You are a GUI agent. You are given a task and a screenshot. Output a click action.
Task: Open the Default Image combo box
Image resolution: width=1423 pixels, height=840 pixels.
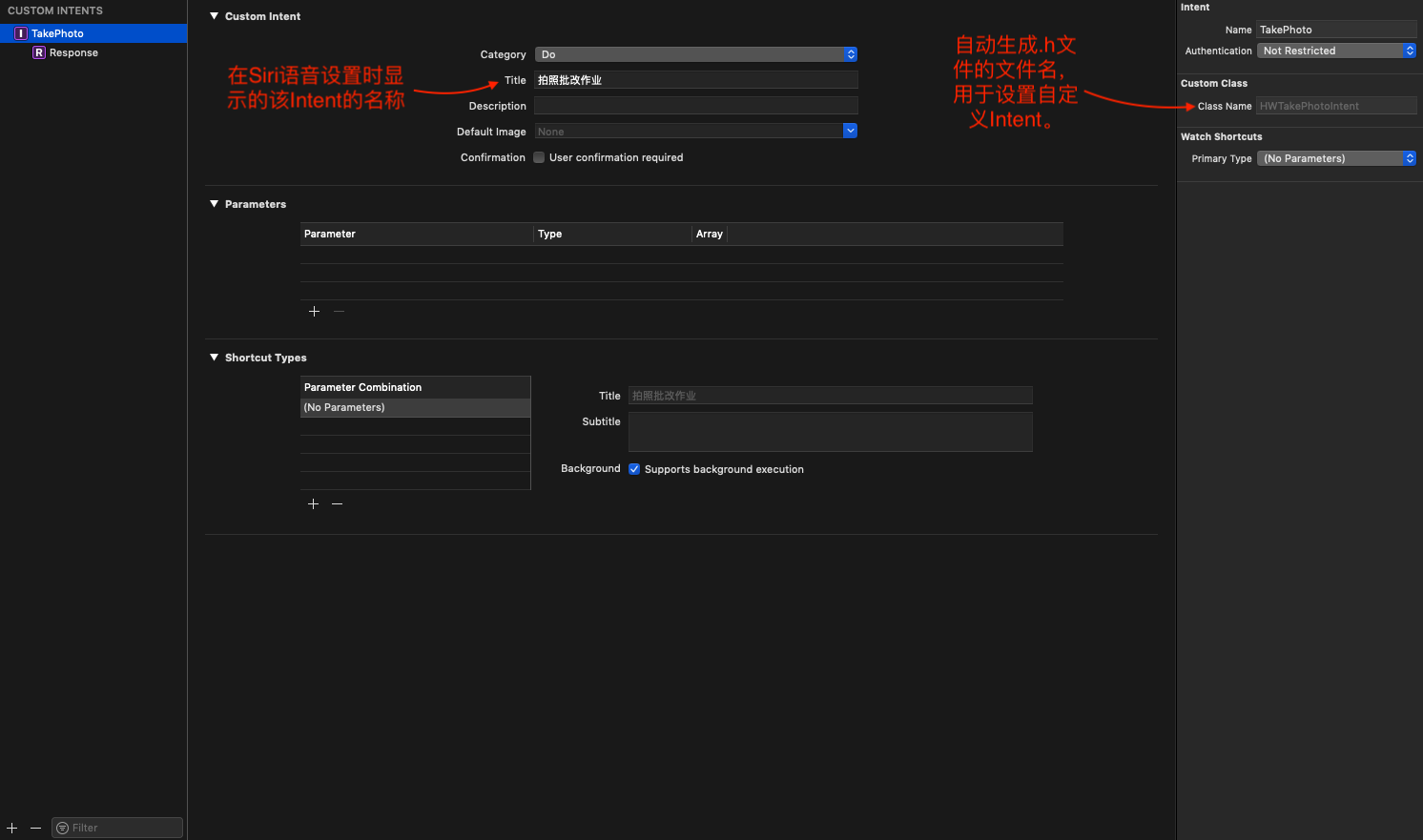click(x=849, y=132)
